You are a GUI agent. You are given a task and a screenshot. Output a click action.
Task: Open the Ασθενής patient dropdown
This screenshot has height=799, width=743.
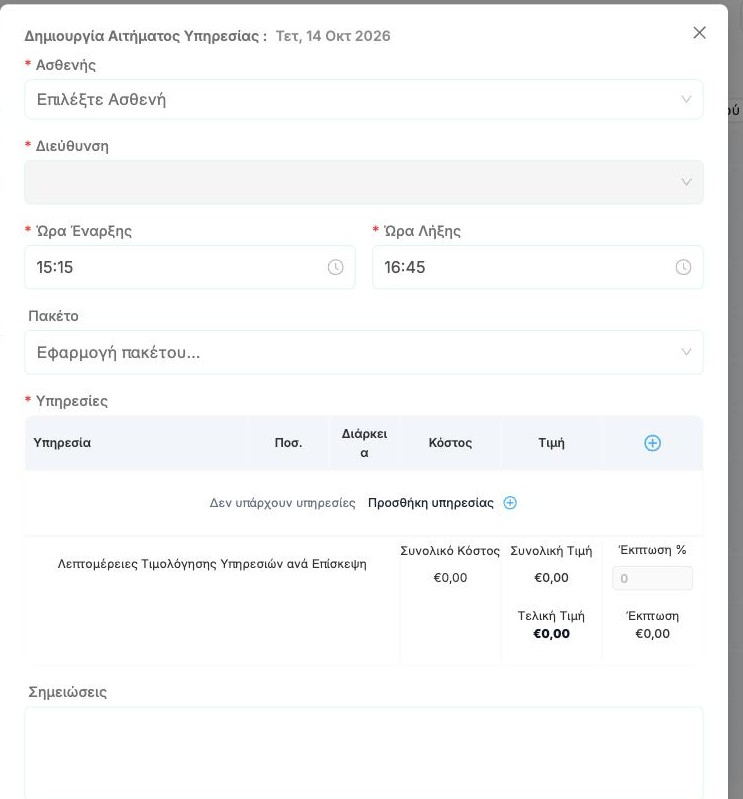click(364, 99)
